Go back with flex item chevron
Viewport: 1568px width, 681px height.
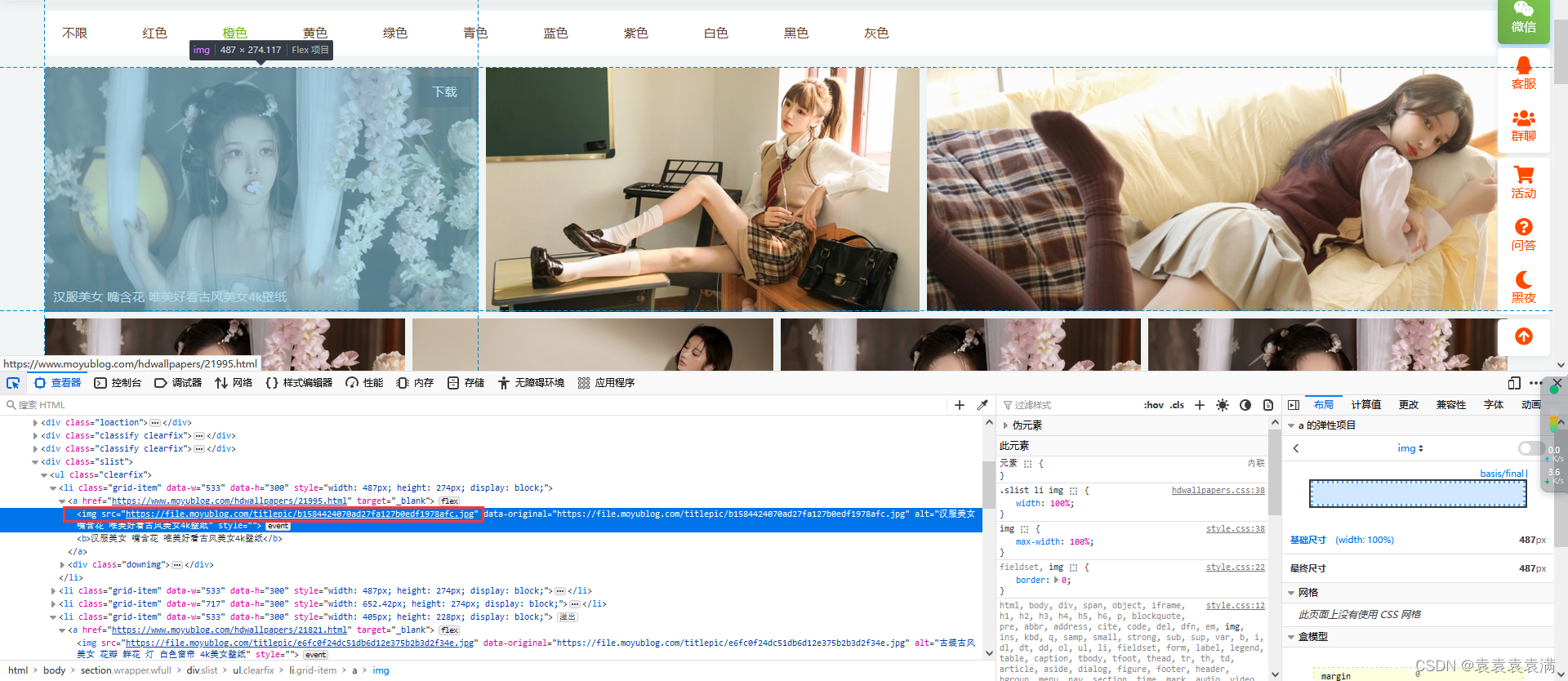pos(1296,448)
